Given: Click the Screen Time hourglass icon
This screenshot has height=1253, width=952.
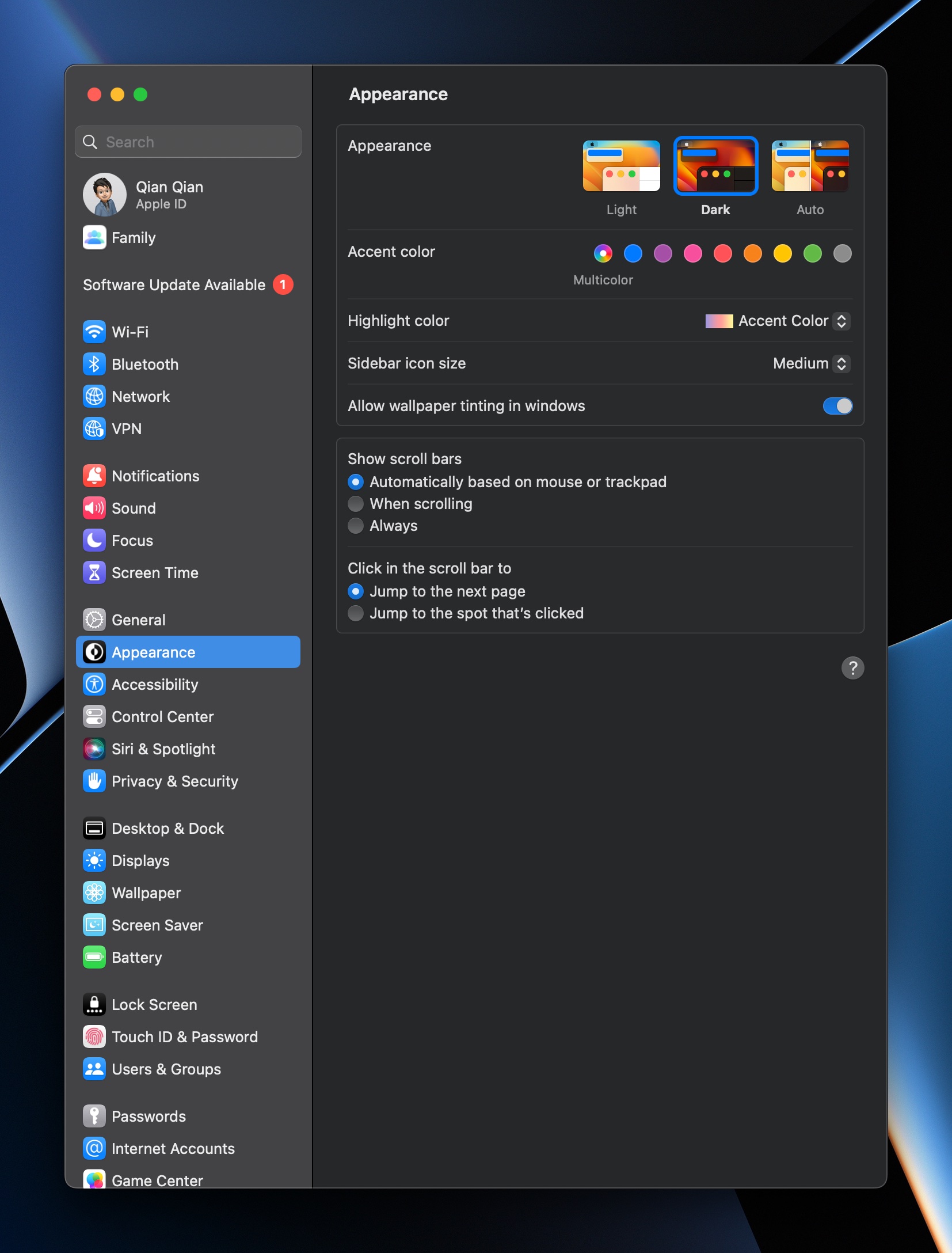Looking at the screenshot, I should 94,572.
